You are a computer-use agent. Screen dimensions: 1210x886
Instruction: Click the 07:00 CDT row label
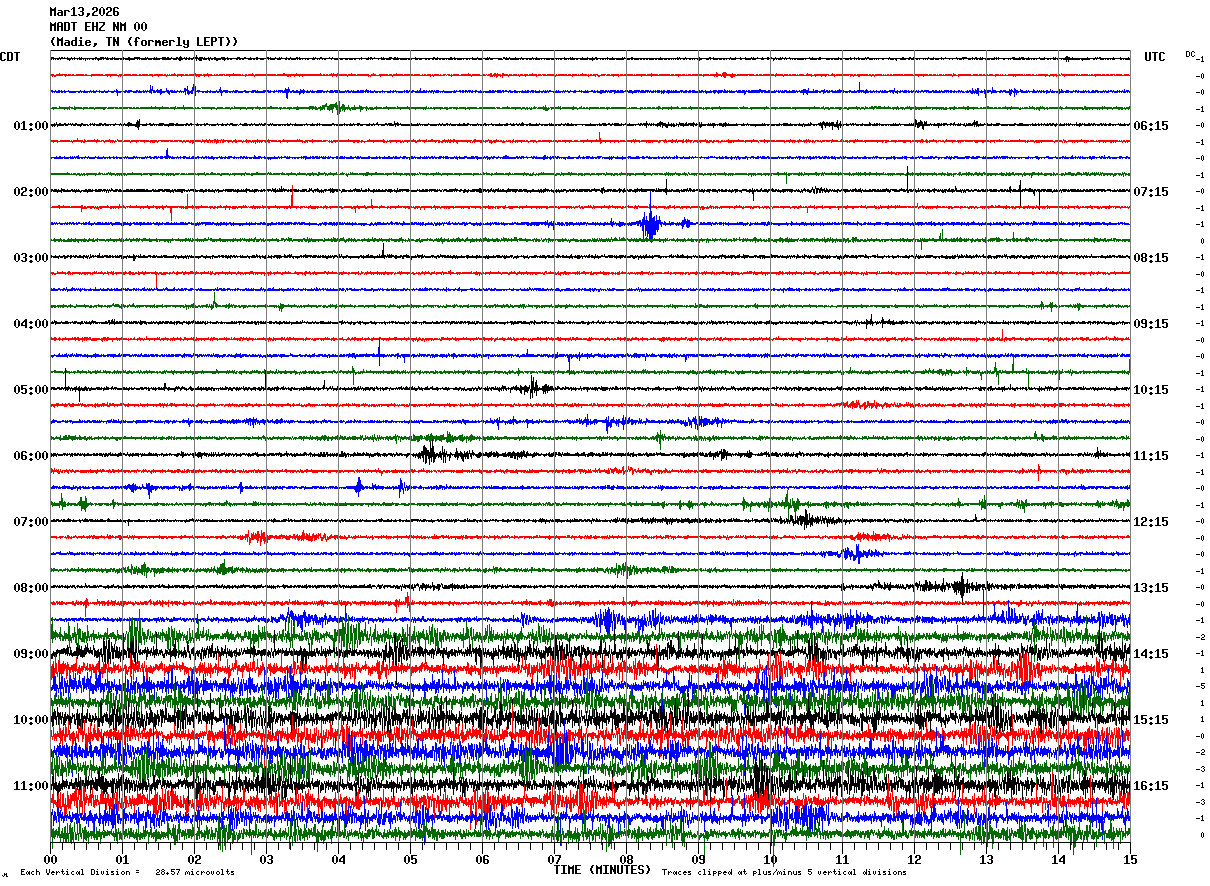pyautogui.click(x=30, y=522)
